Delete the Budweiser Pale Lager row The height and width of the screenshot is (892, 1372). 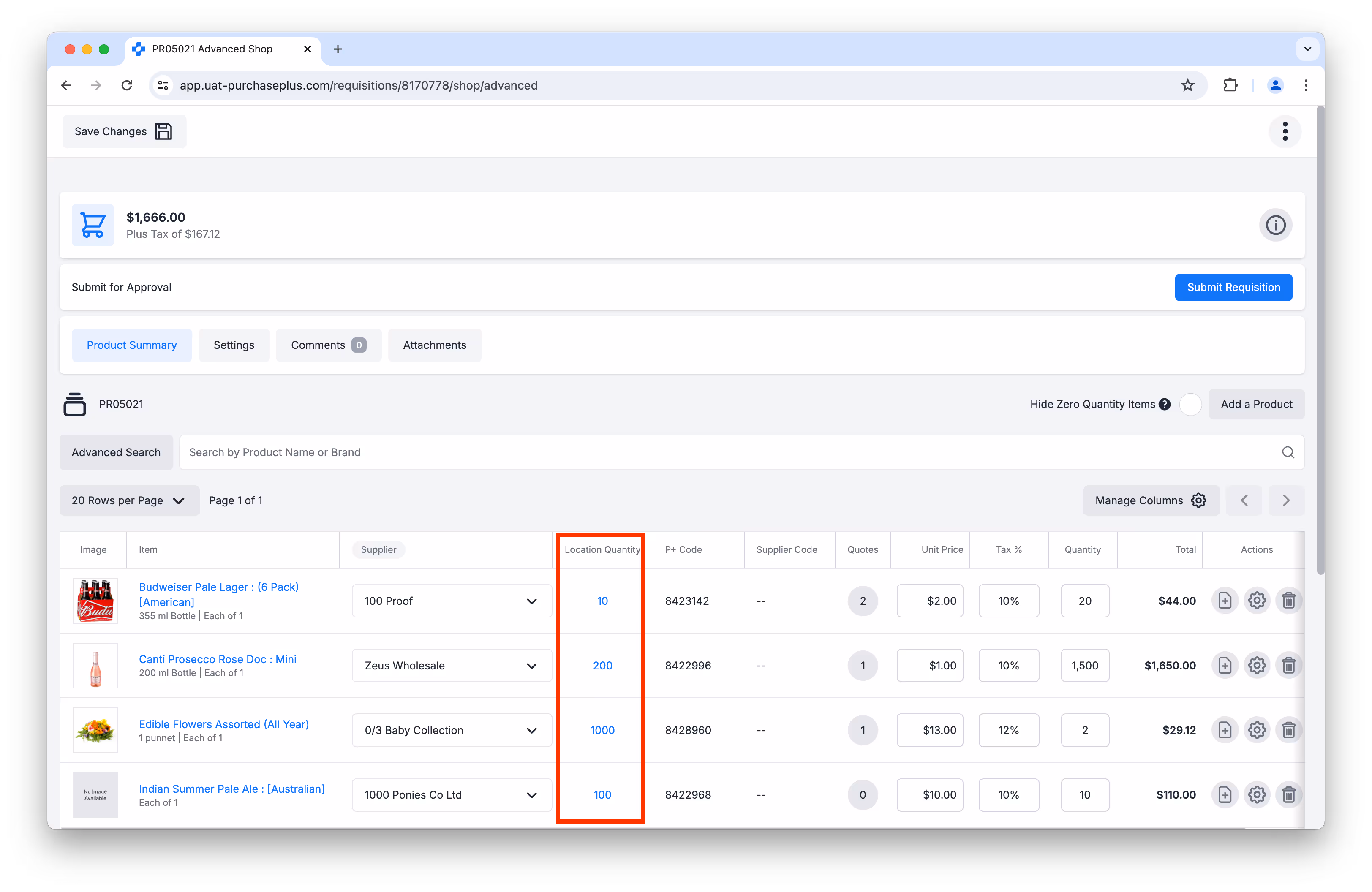pos(1288,601)
